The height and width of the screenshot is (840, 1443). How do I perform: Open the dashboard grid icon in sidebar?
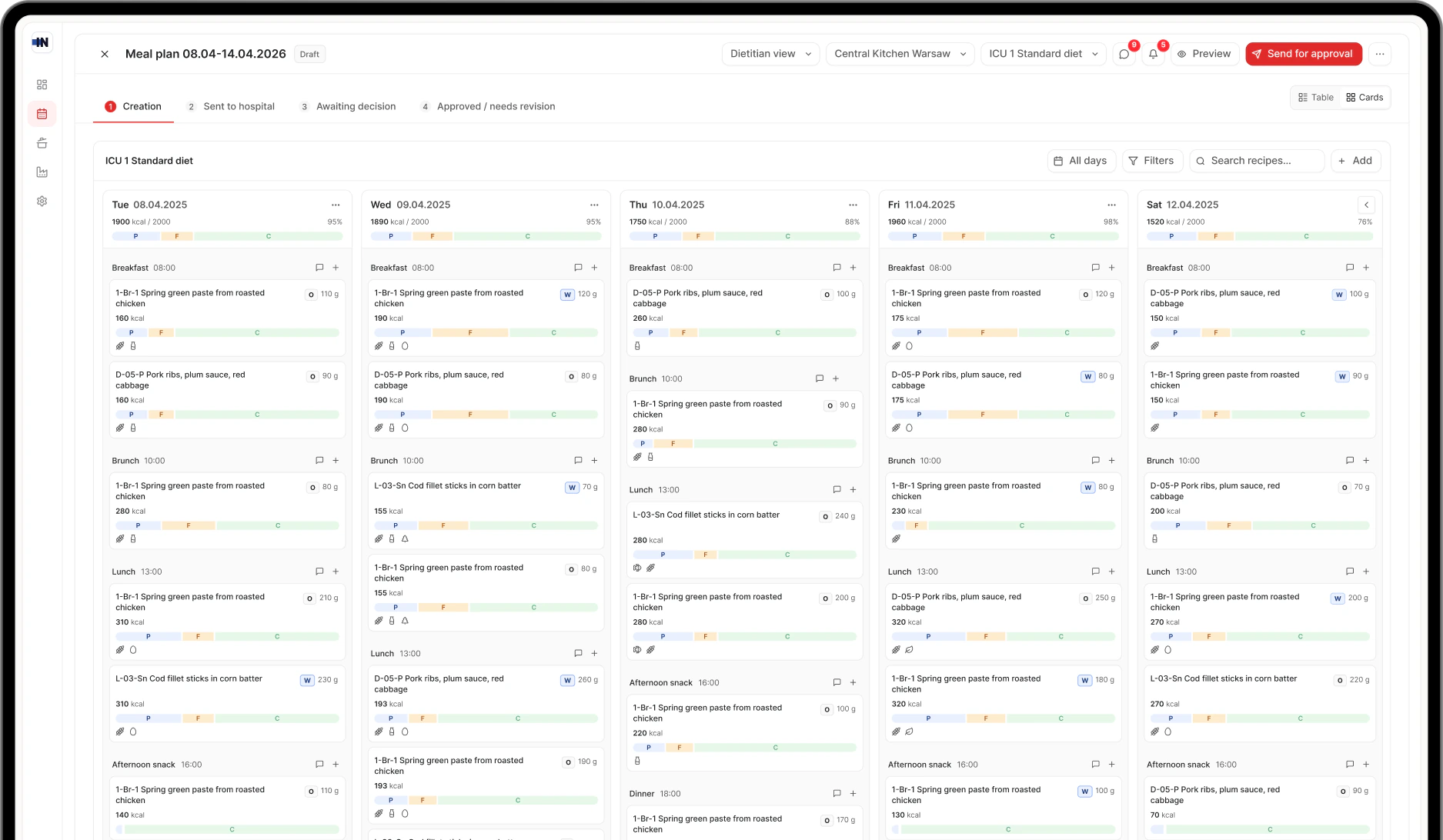pos(42,85)
